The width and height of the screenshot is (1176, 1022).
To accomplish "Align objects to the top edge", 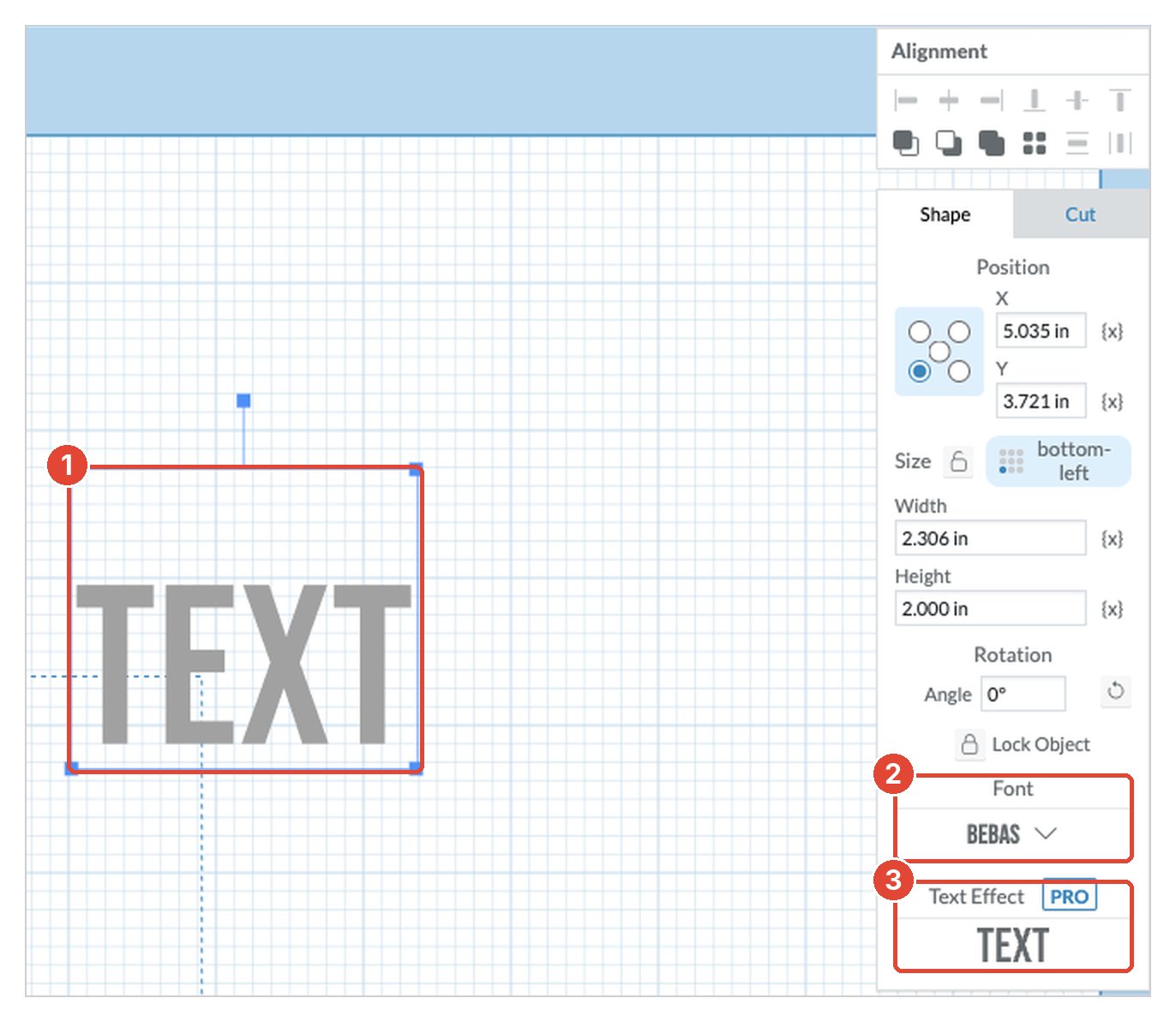I will coord(1119,100).
